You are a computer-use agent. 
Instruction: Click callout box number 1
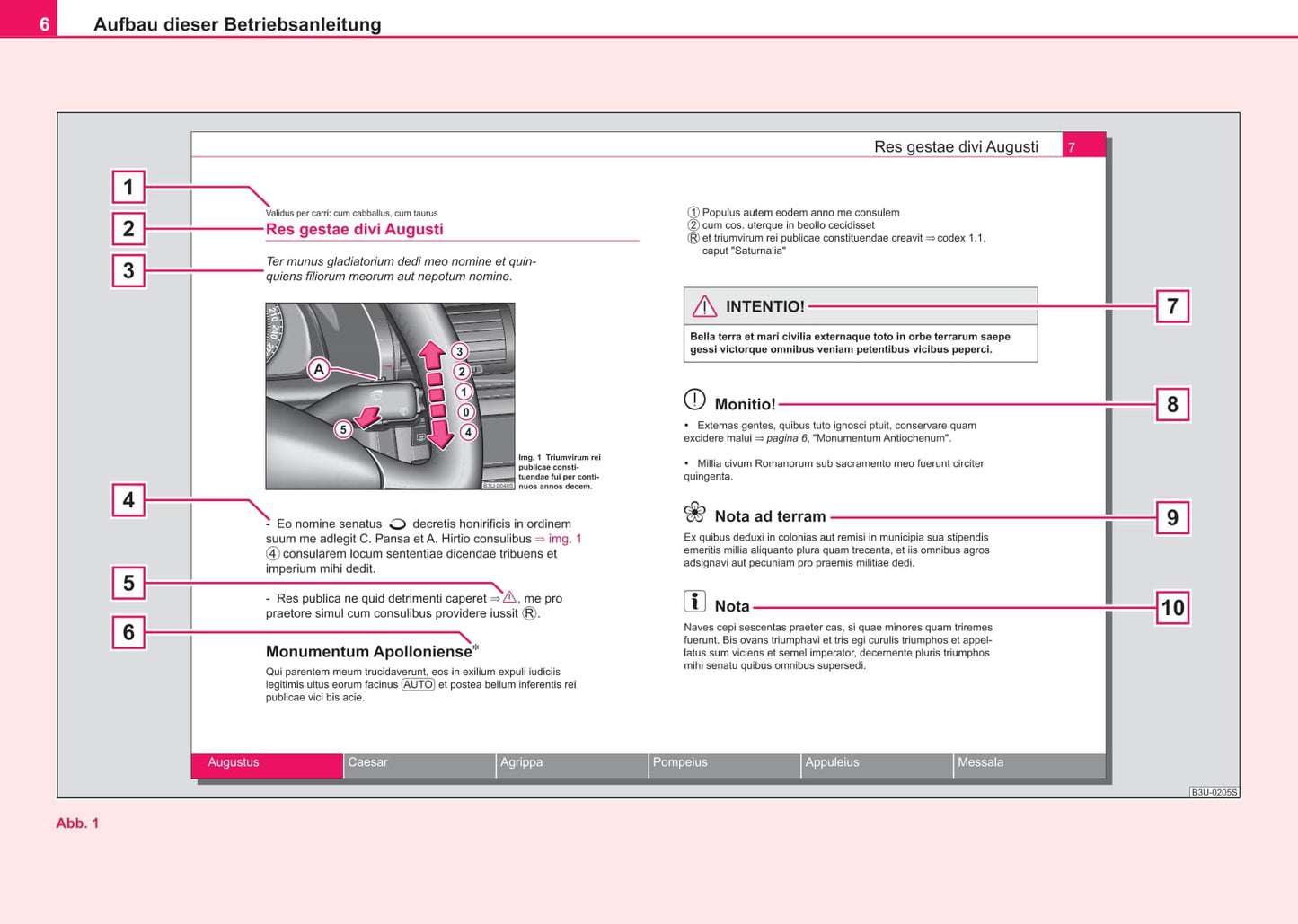coord(128,186)
